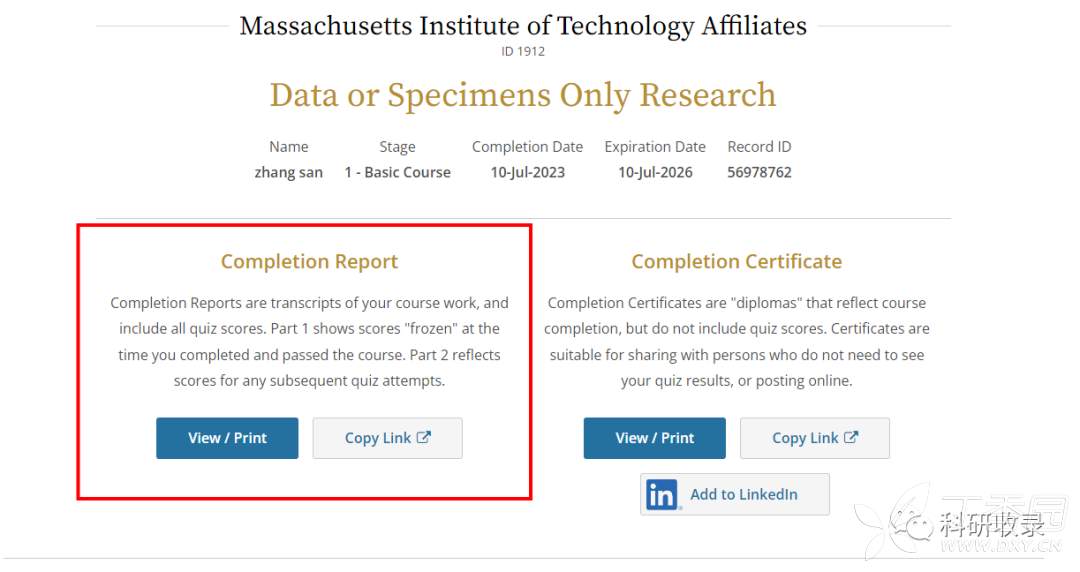The image size is (1080, 572).
Task: Click the Completion Reports description paragraph
Action: 309,341
